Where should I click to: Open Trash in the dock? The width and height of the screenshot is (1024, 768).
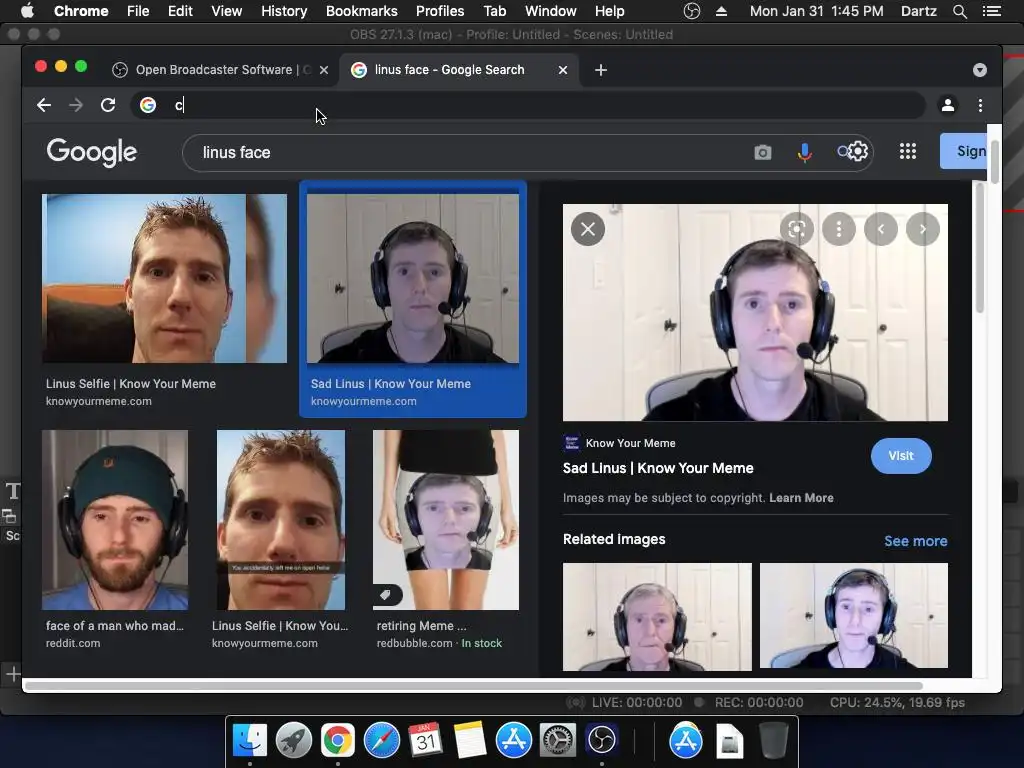(x=773, y=741)
